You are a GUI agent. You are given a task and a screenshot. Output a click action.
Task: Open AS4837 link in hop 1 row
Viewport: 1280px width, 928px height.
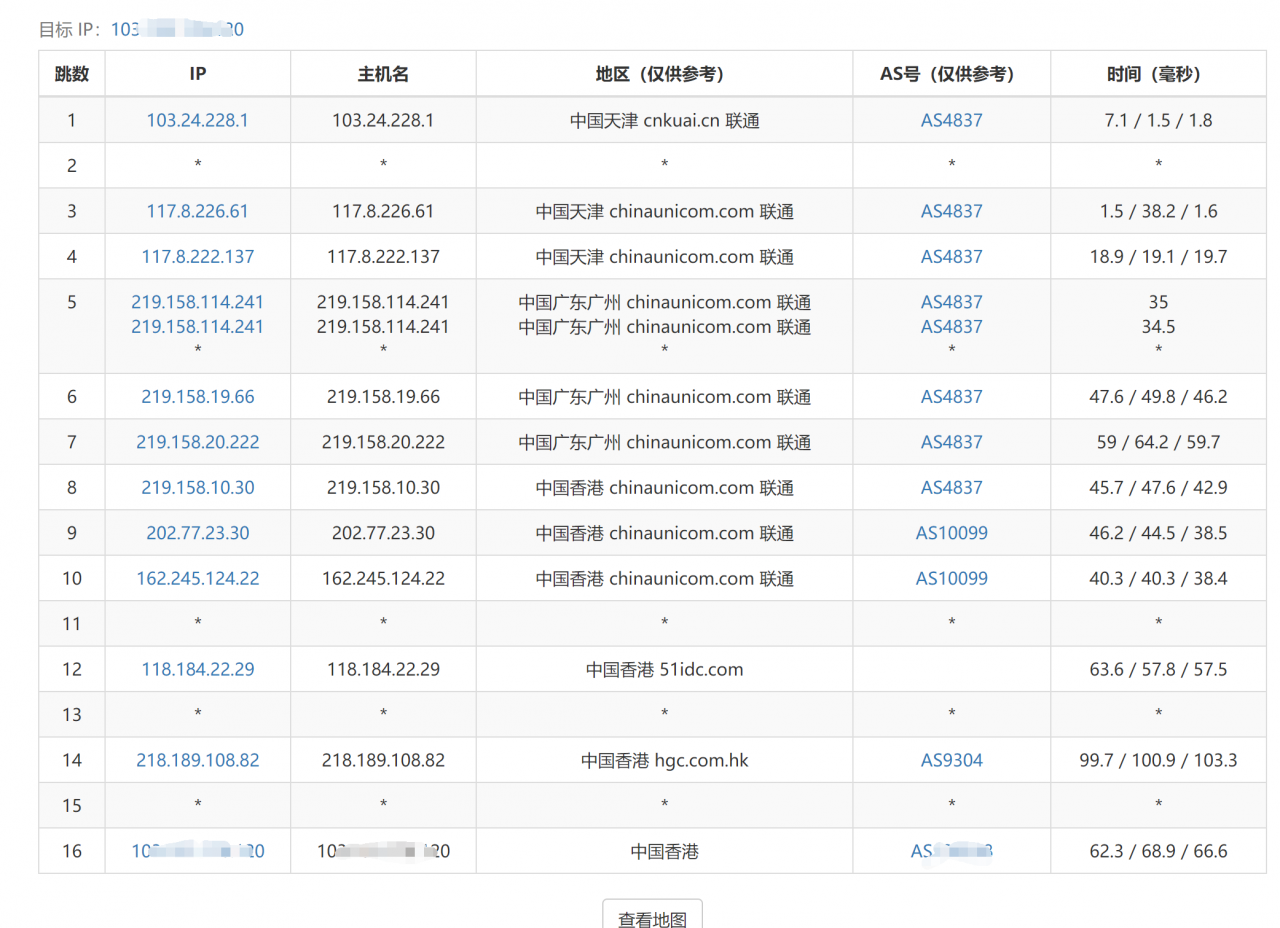951,120
